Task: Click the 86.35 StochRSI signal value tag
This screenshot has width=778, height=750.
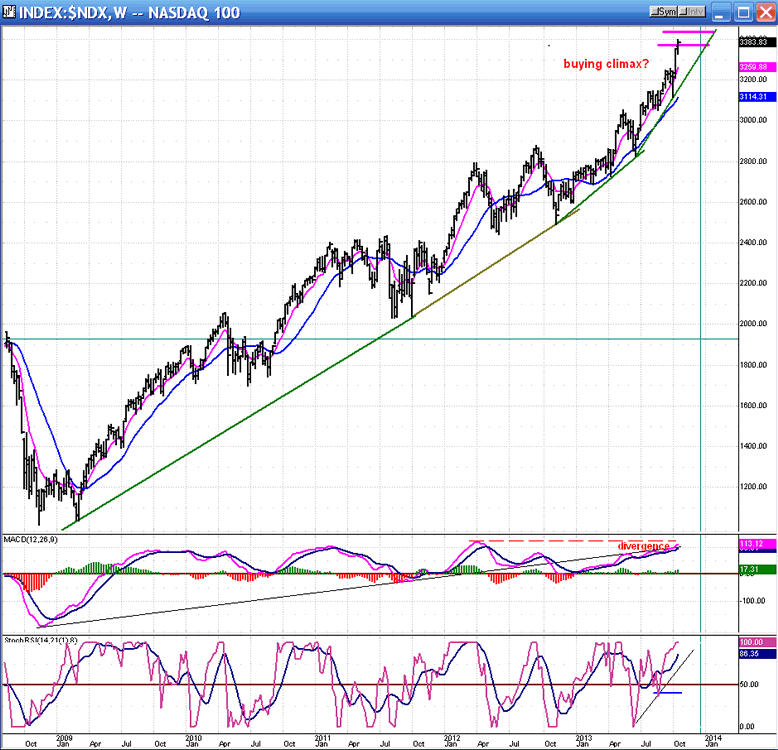Action: pos(757,654)
